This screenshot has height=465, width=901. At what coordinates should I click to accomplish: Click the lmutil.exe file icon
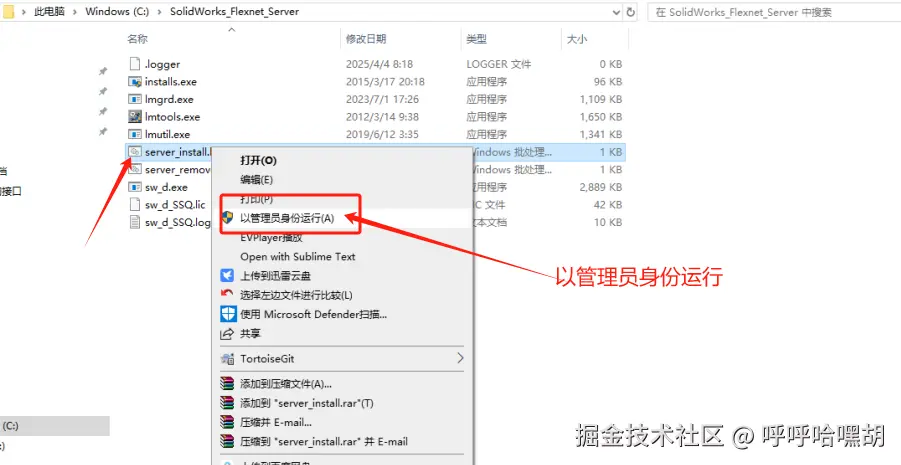tap(134, 134)
